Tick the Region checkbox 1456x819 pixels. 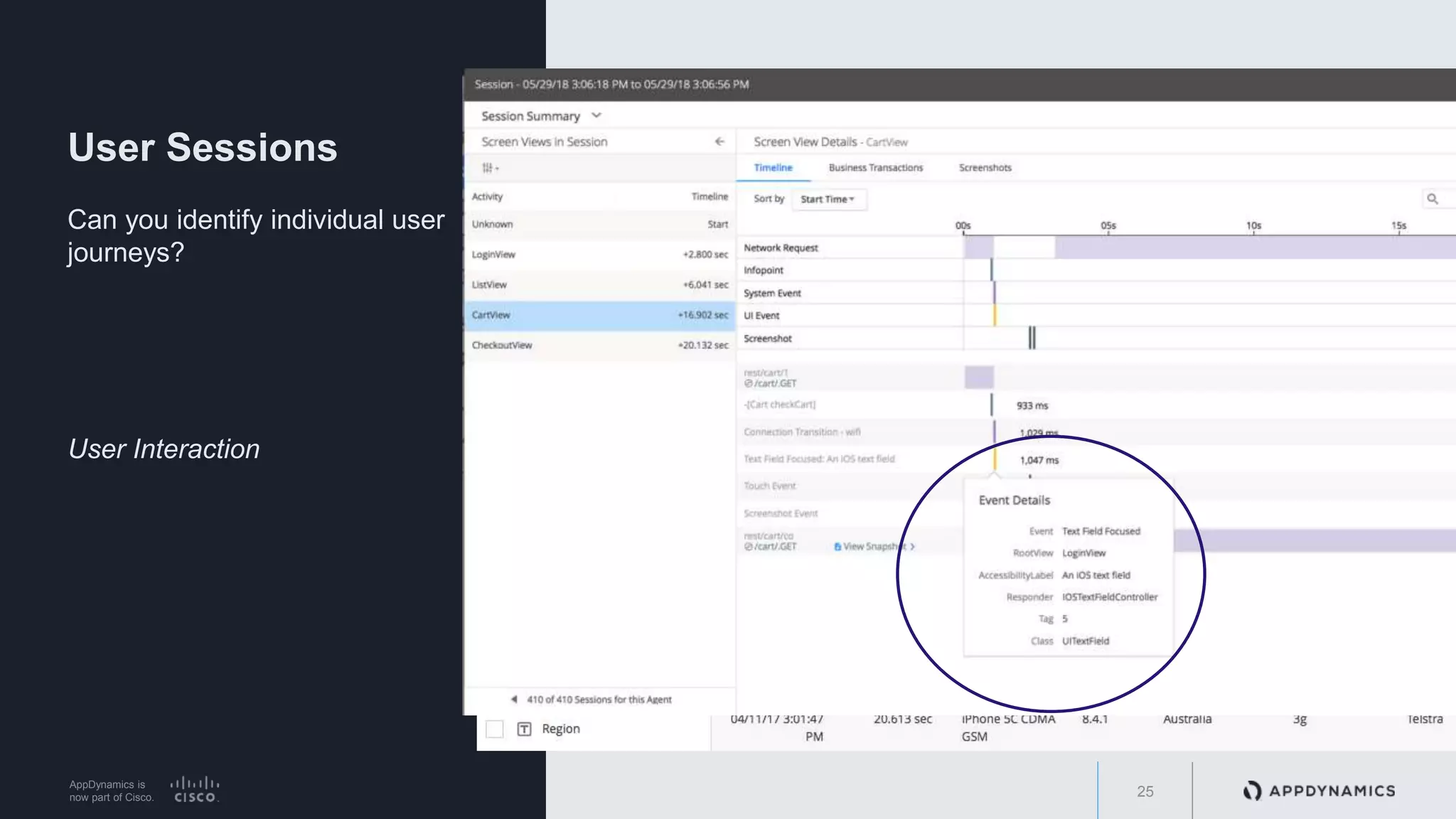click(x=494, y=729)
